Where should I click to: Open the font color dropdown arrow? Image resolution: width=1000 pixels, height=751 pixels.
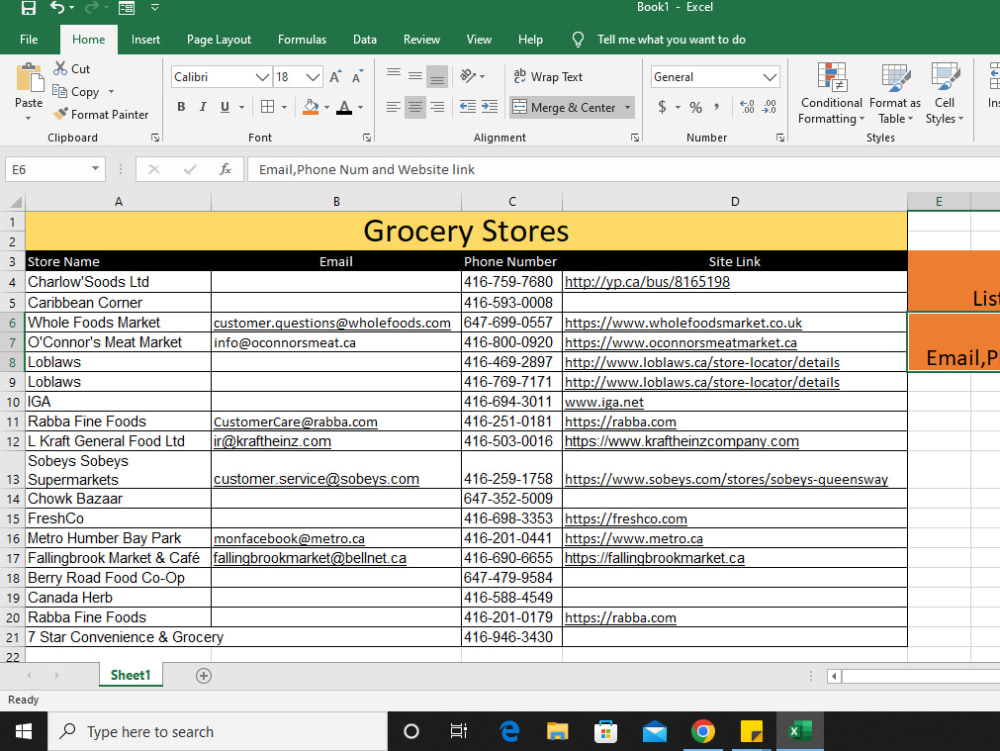point(360,107)
